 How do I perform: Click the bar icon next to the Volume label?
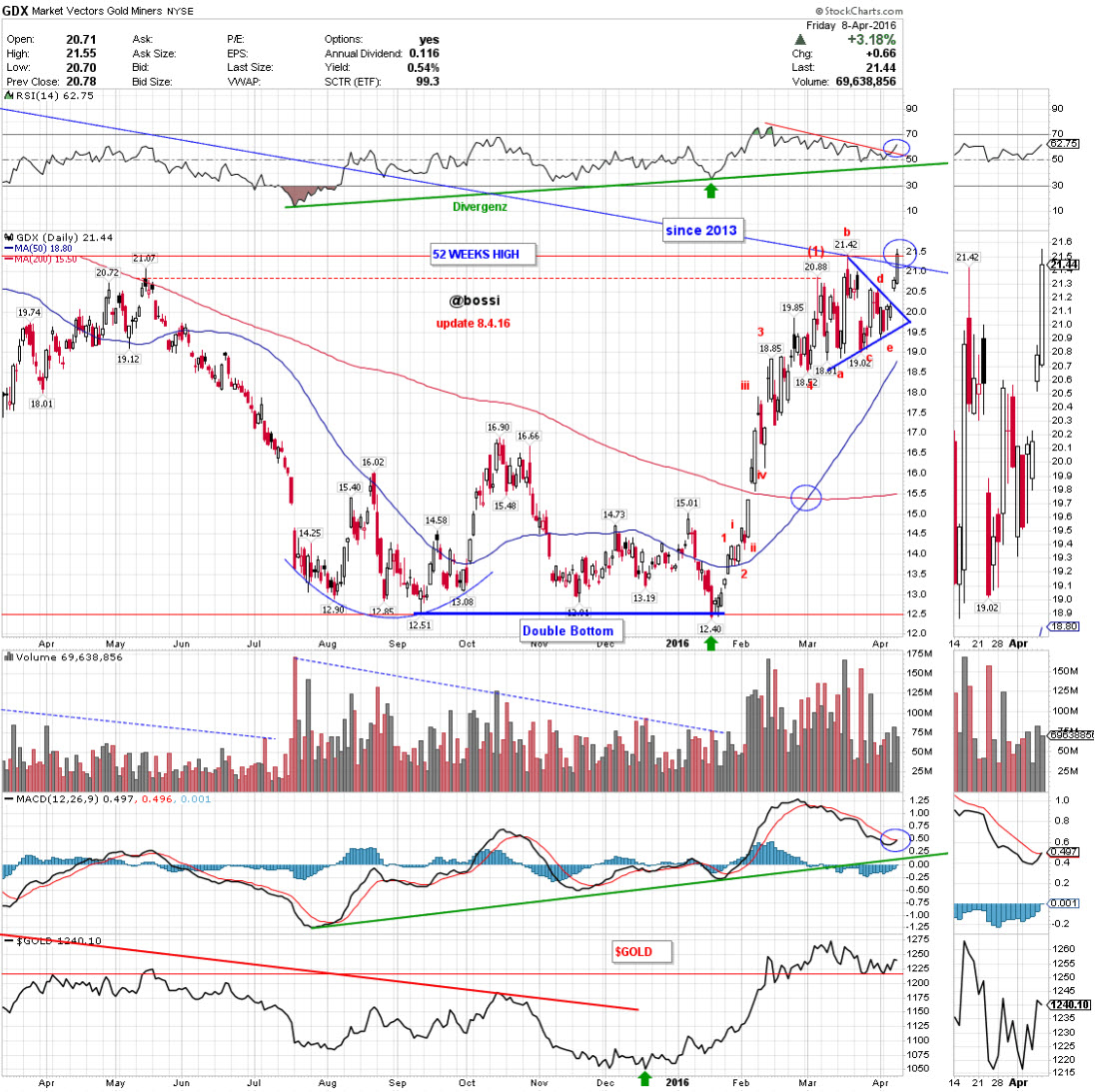[8, 656]
